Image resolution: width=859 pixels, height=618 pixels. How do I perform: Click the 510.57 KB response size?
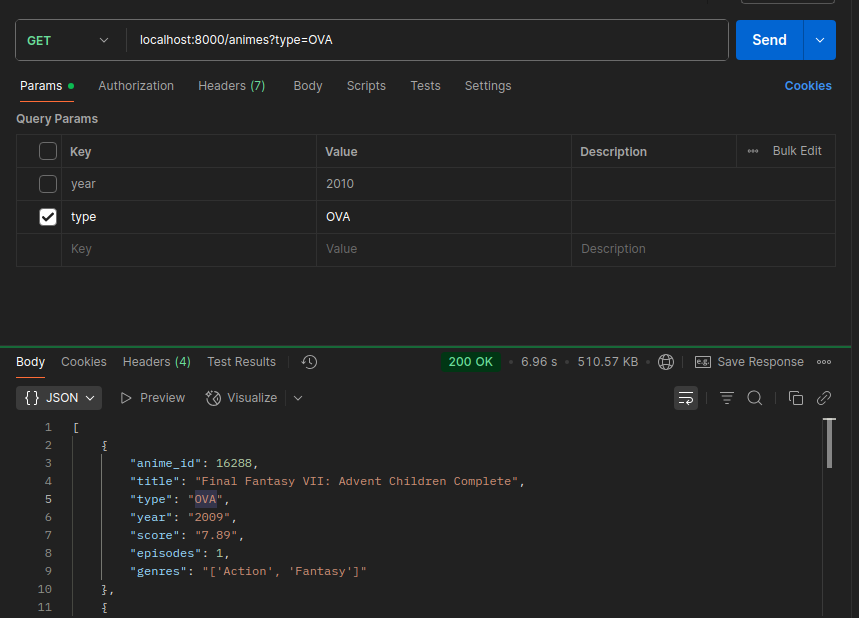pos(608,362)
